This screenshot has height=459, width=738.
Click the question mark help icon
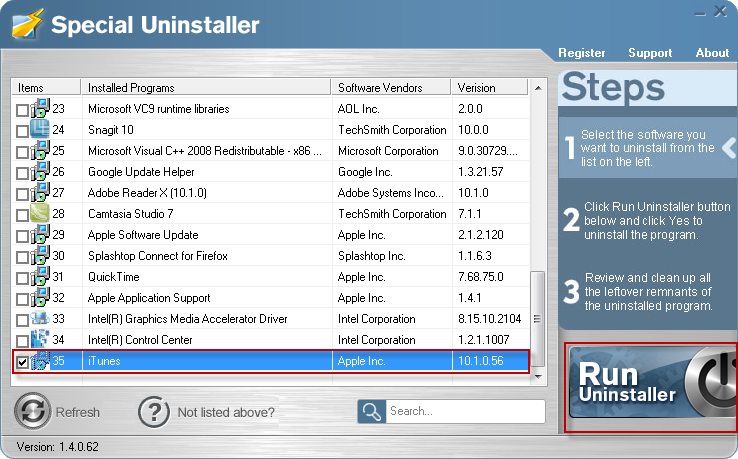click(154, 412)
